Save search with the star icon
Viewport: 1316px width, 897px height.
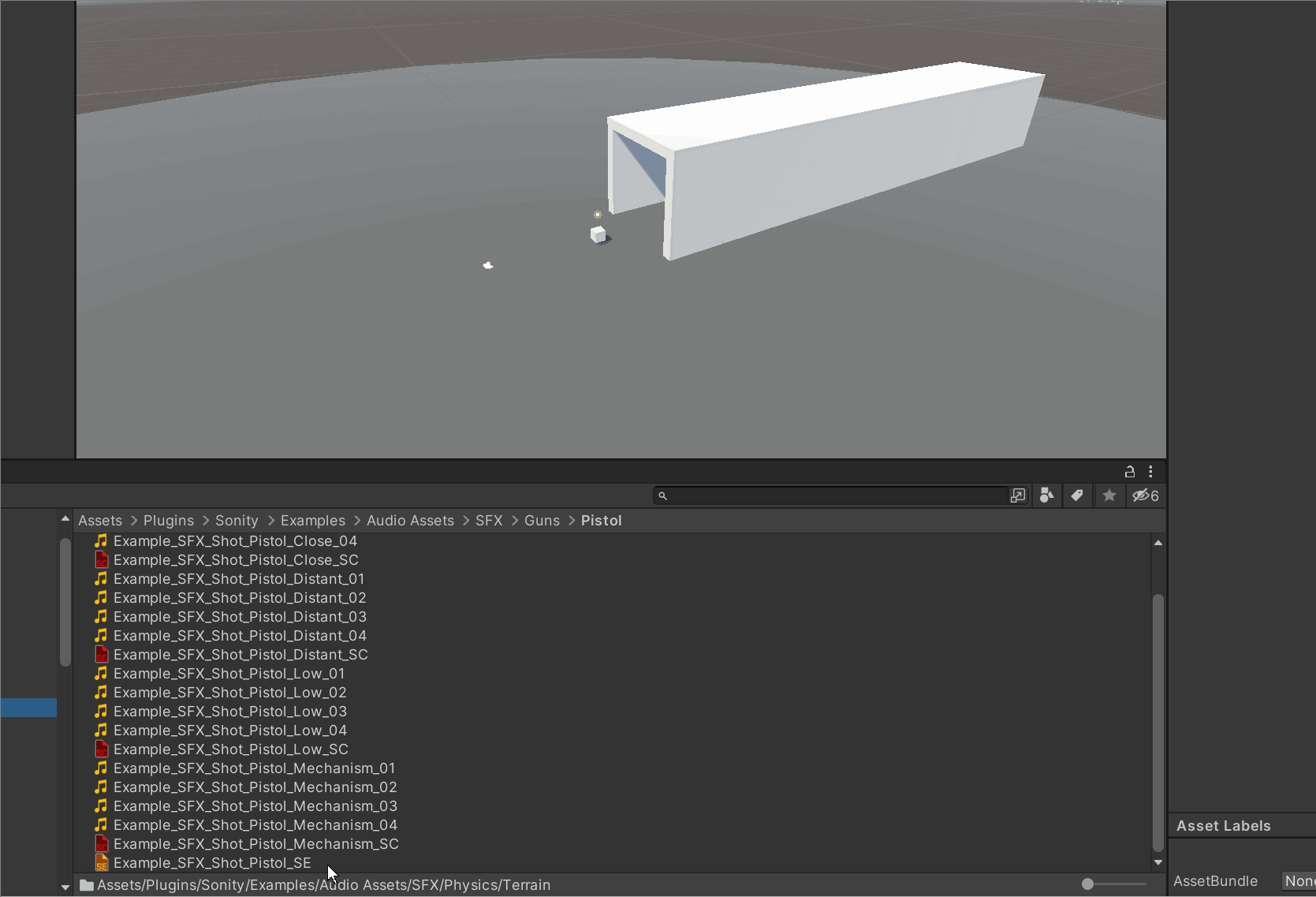point(1109,495)
